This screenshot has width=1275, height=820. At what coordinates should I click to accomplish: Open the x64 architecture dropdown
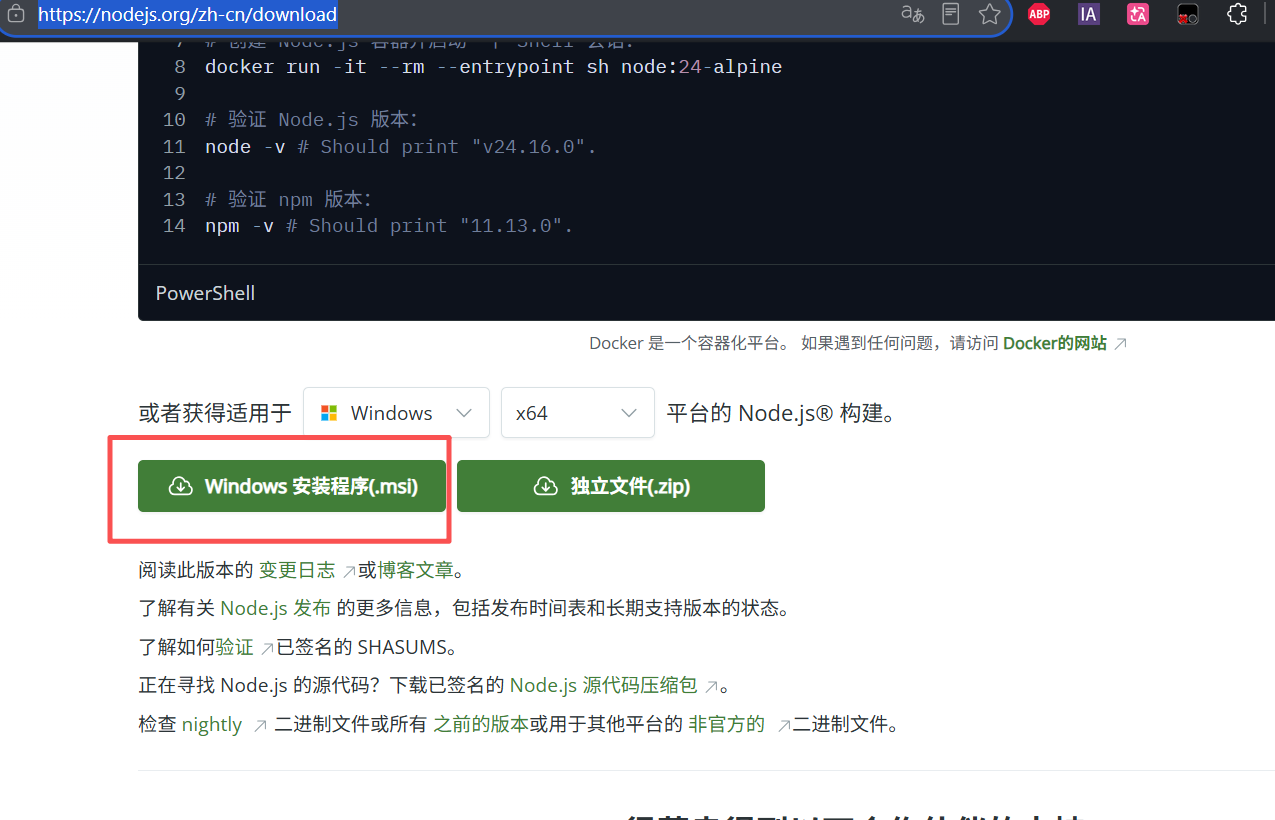coord(578,413)
